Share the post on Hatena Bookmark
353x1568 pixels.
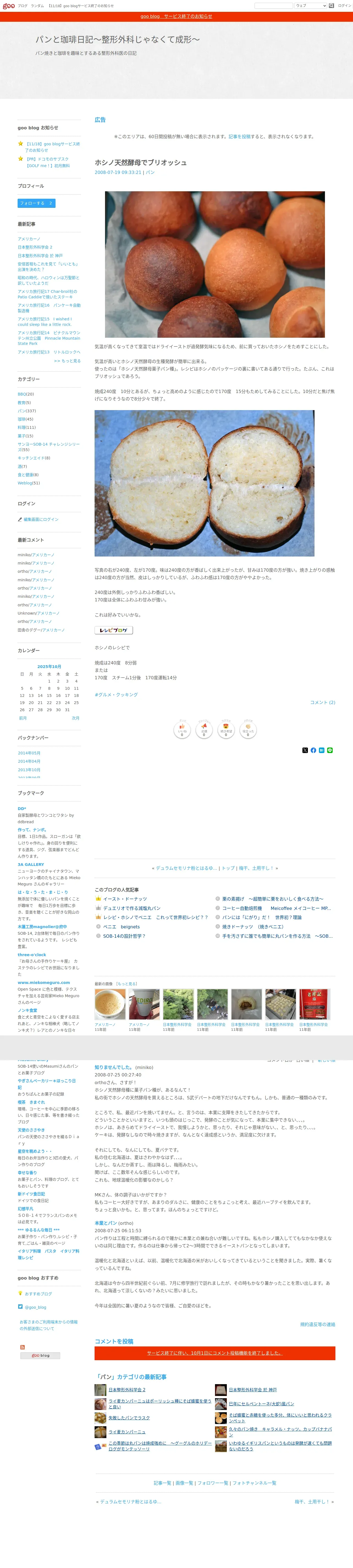[321, 750]
